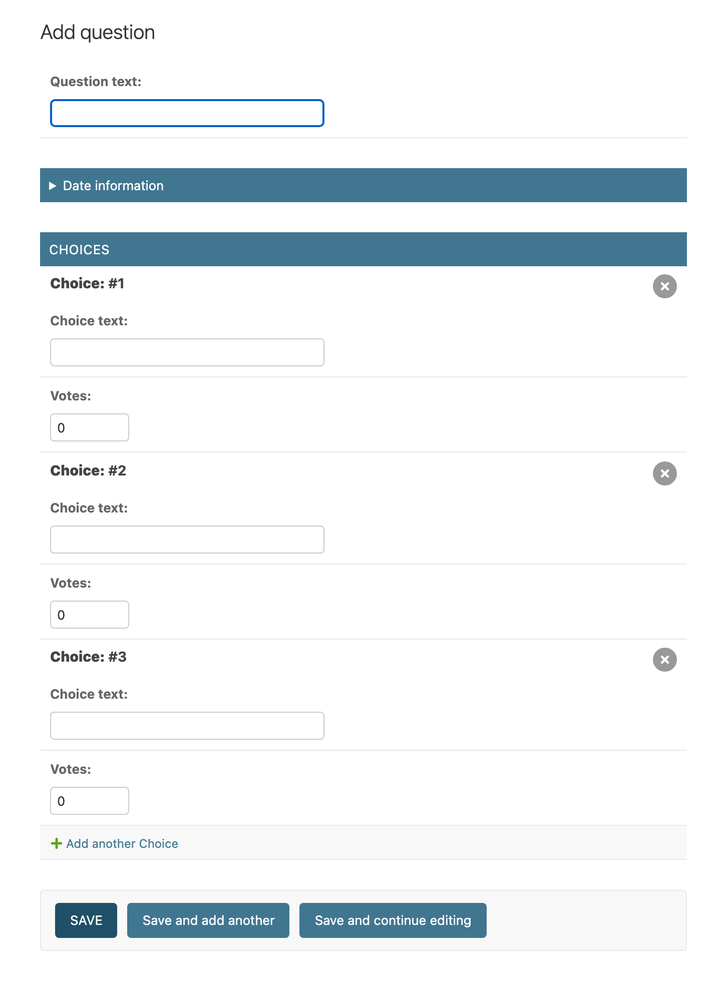
Task: Click the green plus icon beside Add another Choice
Action: (56, 843)
